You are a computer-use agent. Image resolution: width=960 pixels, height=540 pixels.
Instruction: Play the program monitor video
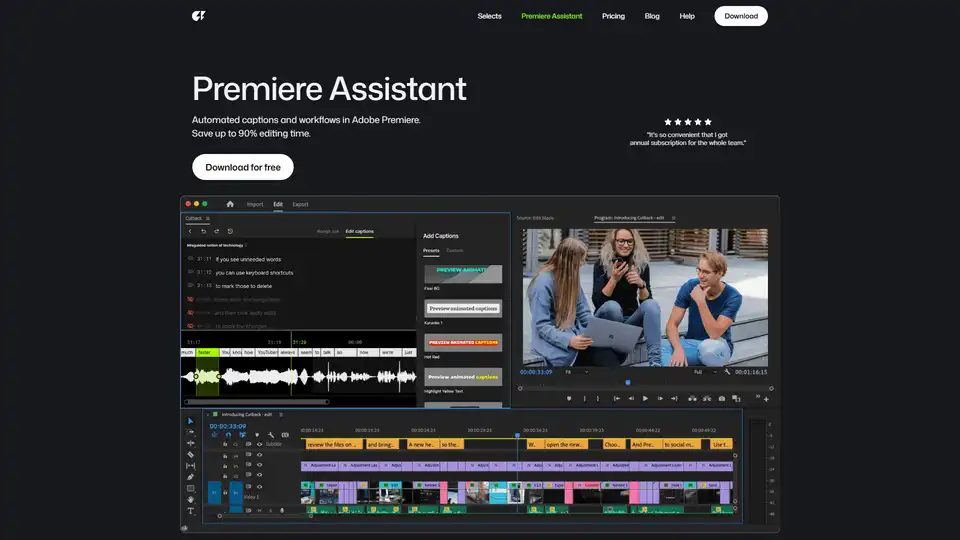point(645,399)
